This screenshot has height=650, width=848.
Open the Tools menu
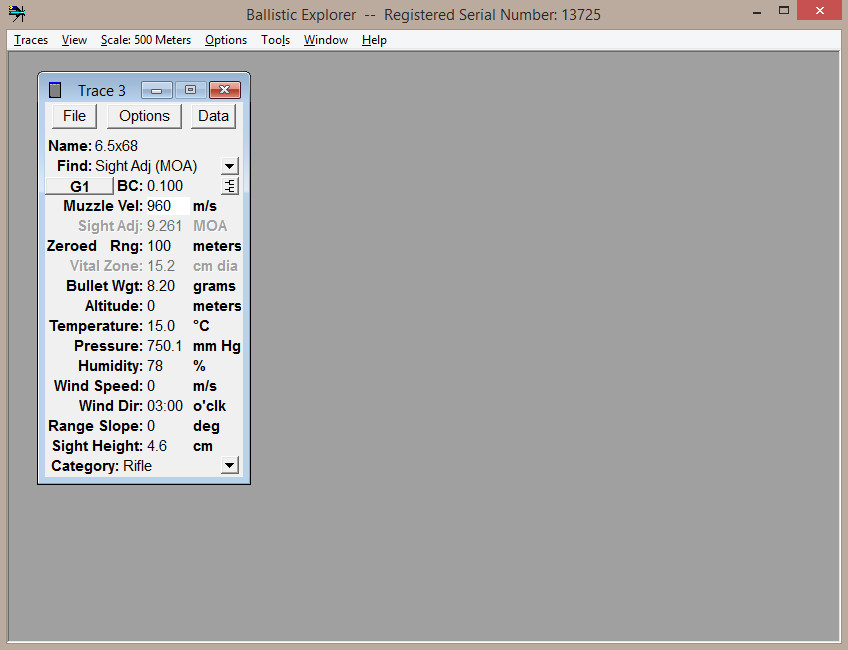click(275, 40)
